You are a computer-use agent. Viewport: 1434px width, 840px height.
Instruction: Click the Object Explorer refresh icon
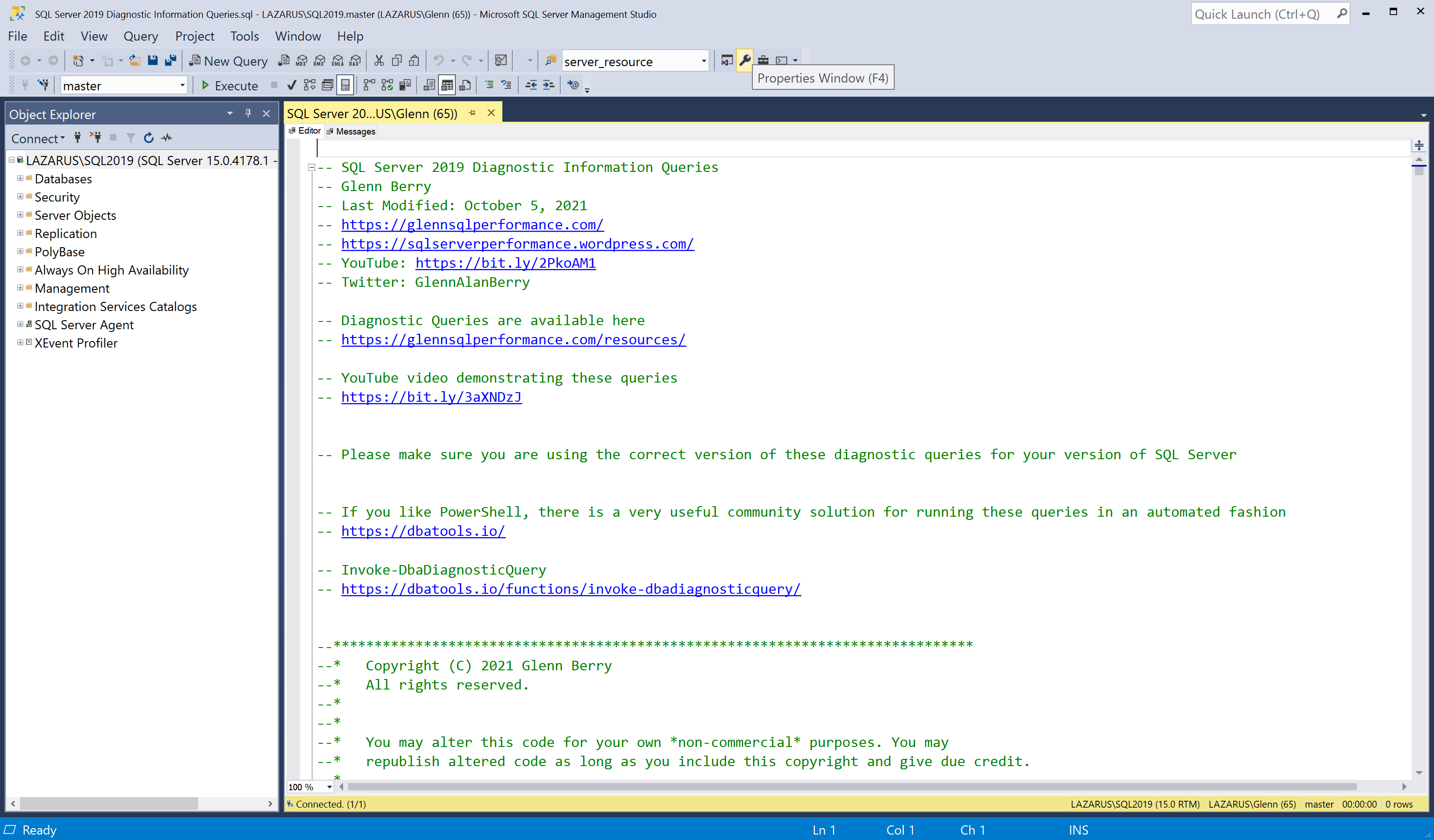tap(149, 138)
